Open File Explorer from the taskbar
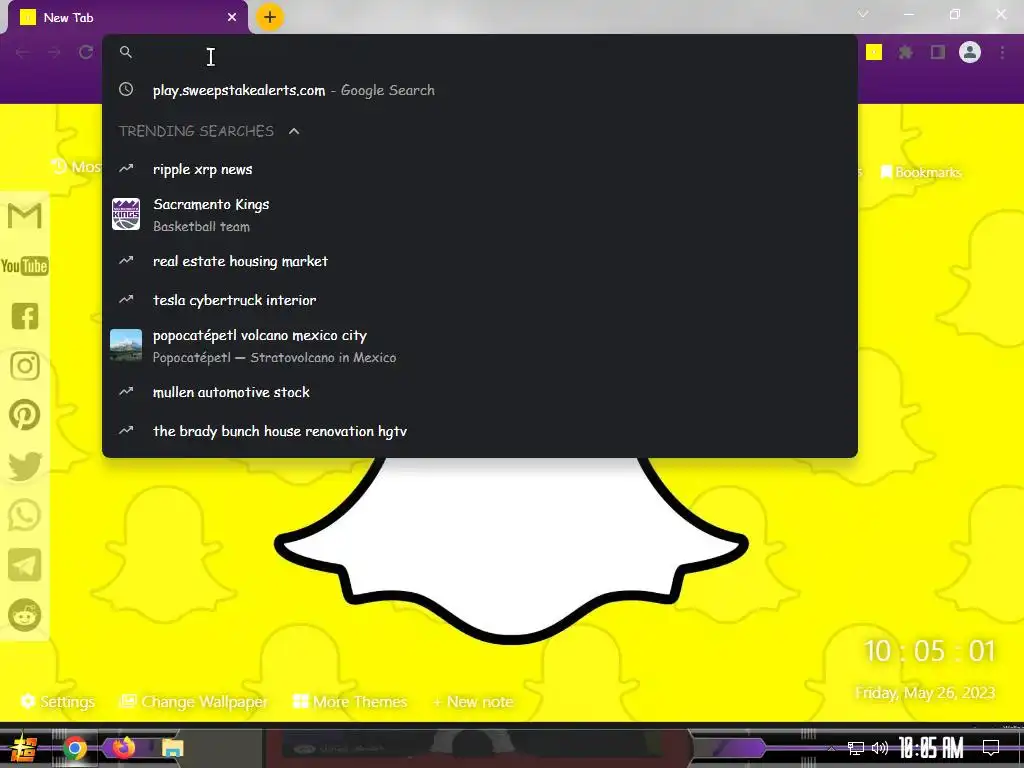 [172, 748]
